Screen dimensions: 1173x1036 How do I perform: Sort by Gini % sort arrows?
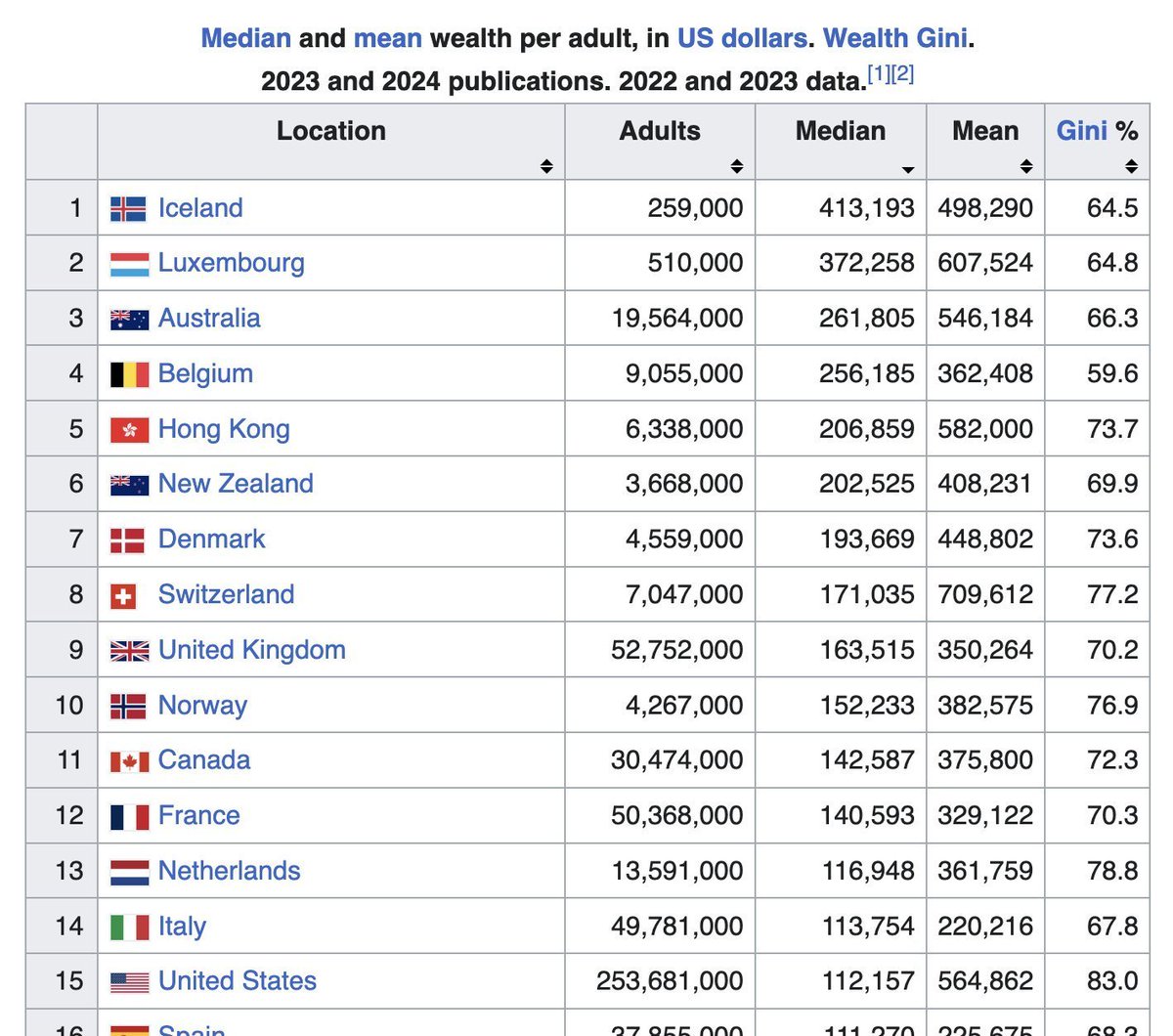click(1131, 167)
